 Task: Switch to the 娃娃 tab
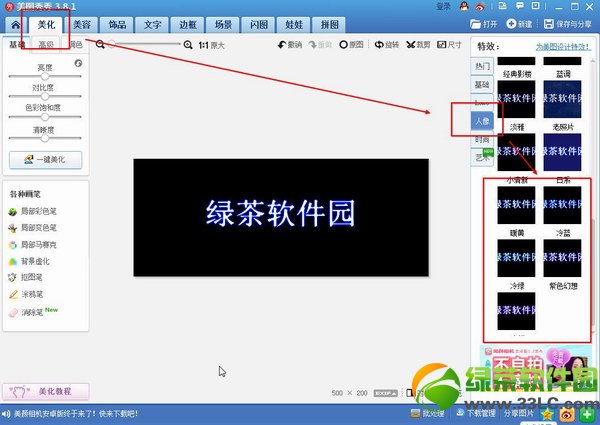(294, 25)
